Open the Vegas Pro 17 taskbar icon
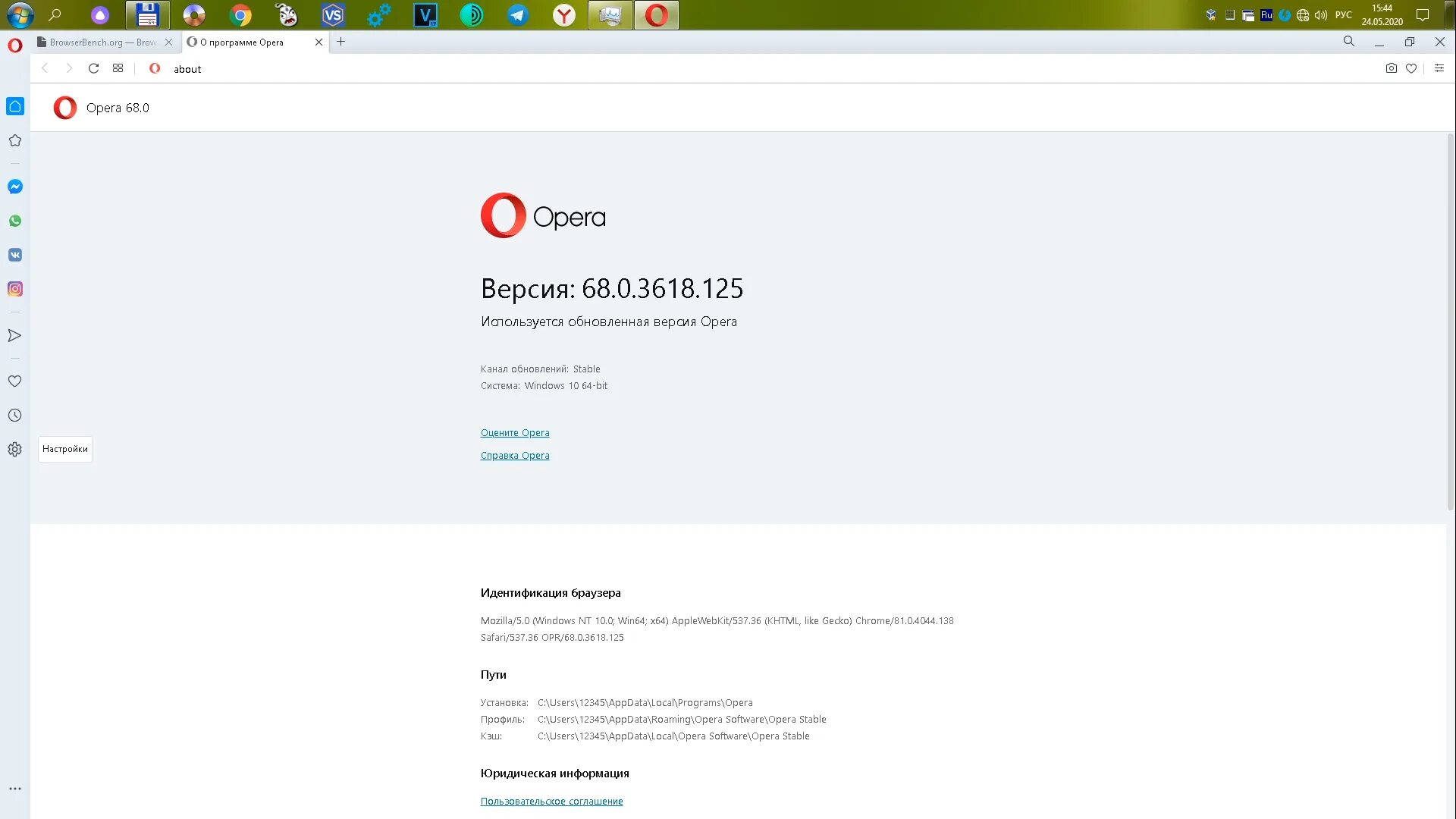1456x819 pixels. tap(425, 14)
